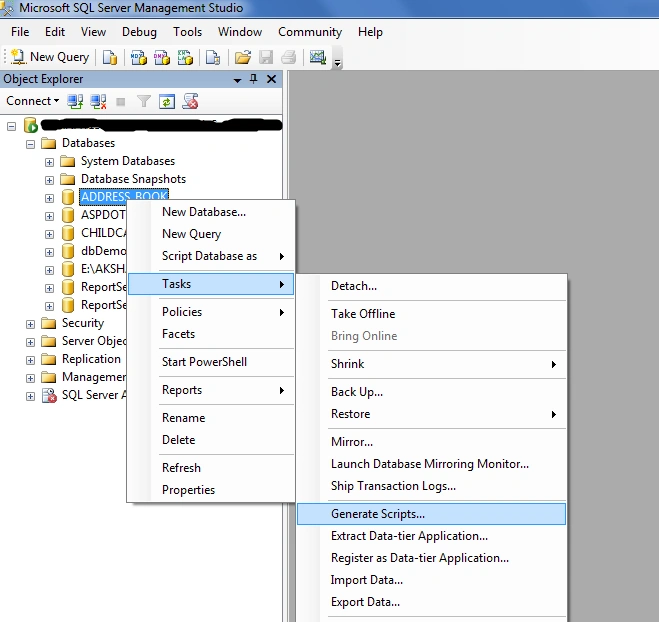Choose Rename from context menu
659x622 pixels.
[x=211, y=418]
